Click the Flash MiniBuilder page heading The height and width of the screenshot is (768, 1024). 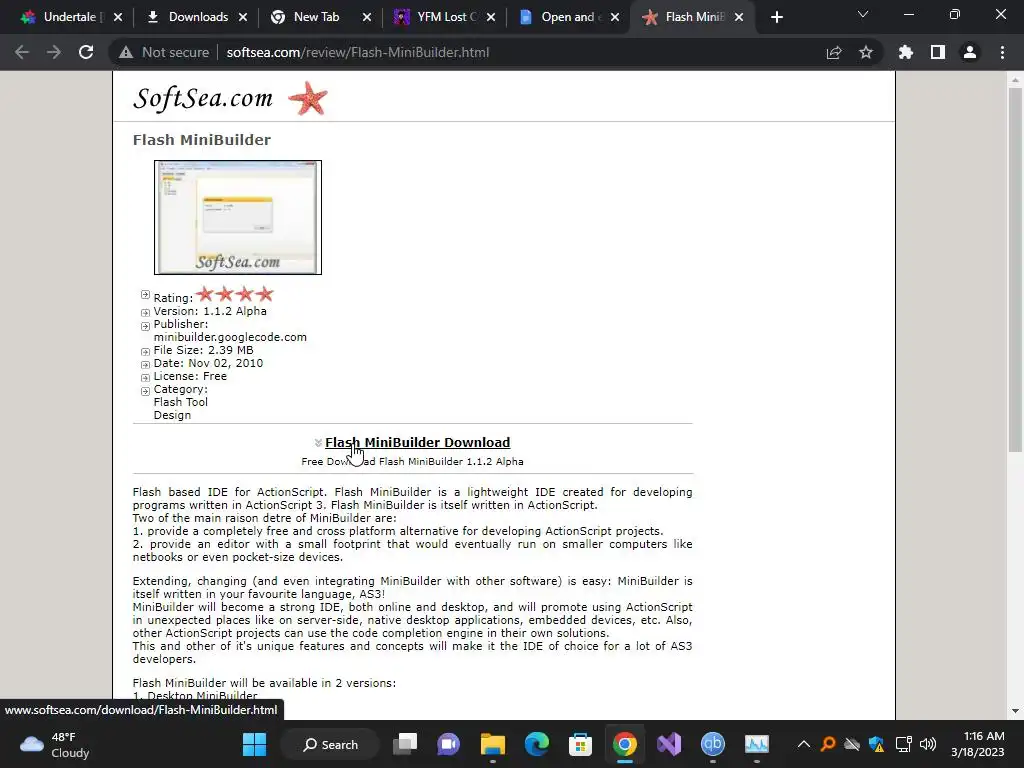[202, 140]
